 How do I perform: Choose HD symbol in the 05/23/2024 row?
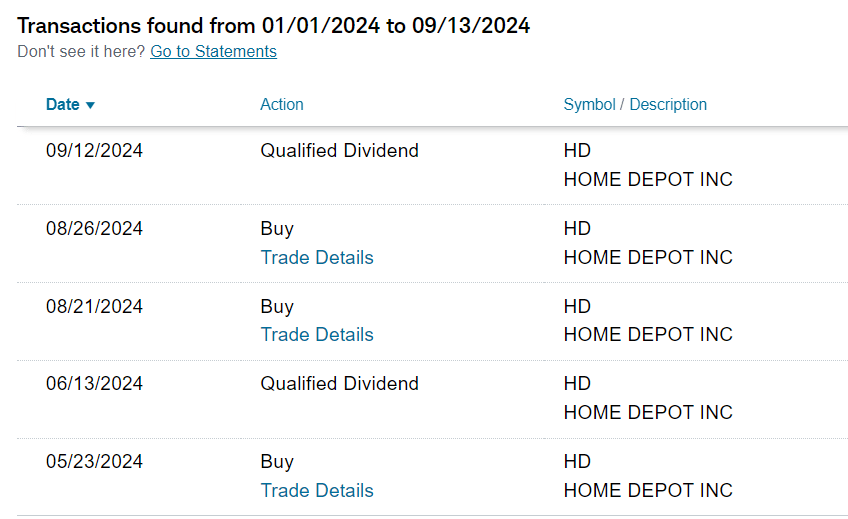pos(577,462)
